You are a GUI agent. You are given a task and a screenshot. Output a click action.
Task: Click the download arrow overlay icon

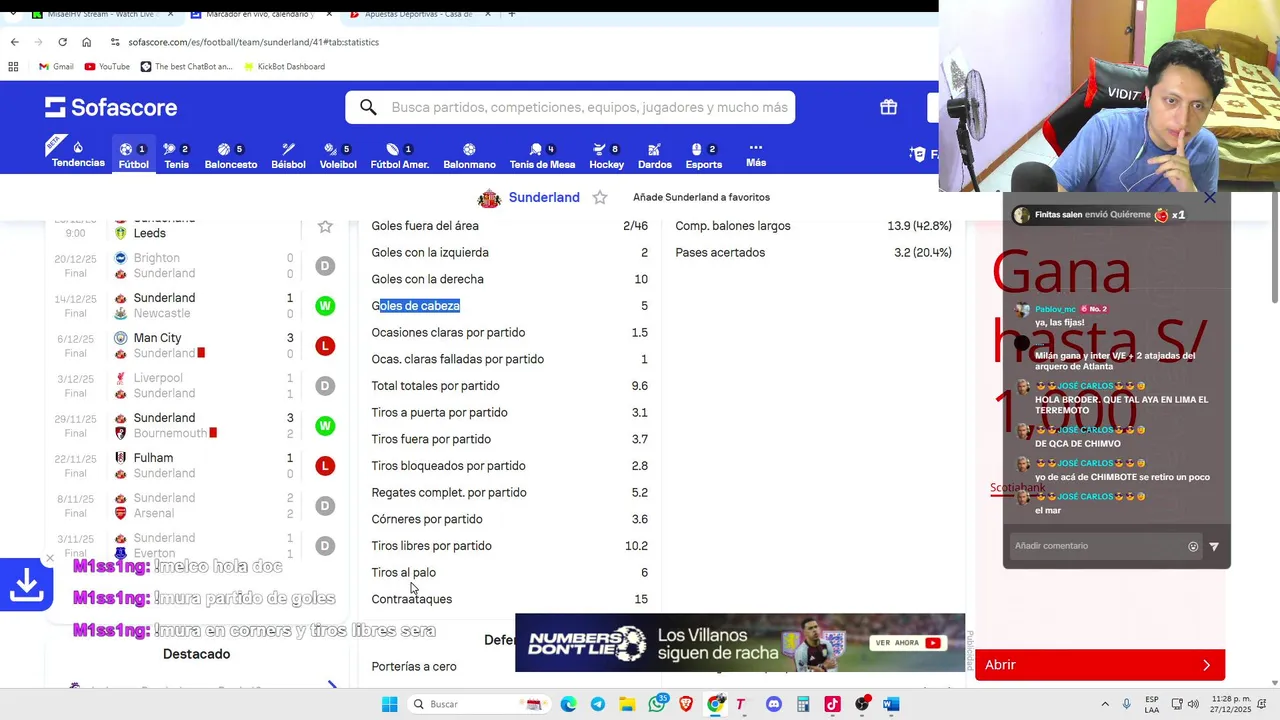[x=26, y=586]
